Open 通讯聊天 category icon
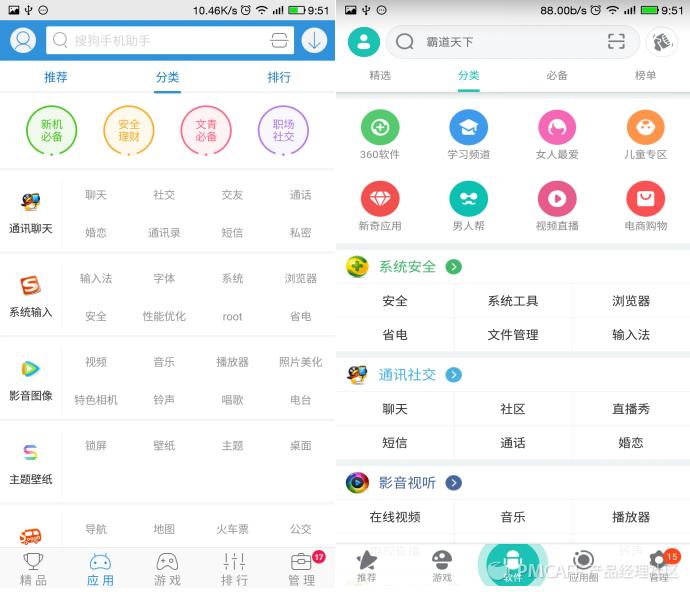 point(30,202)
